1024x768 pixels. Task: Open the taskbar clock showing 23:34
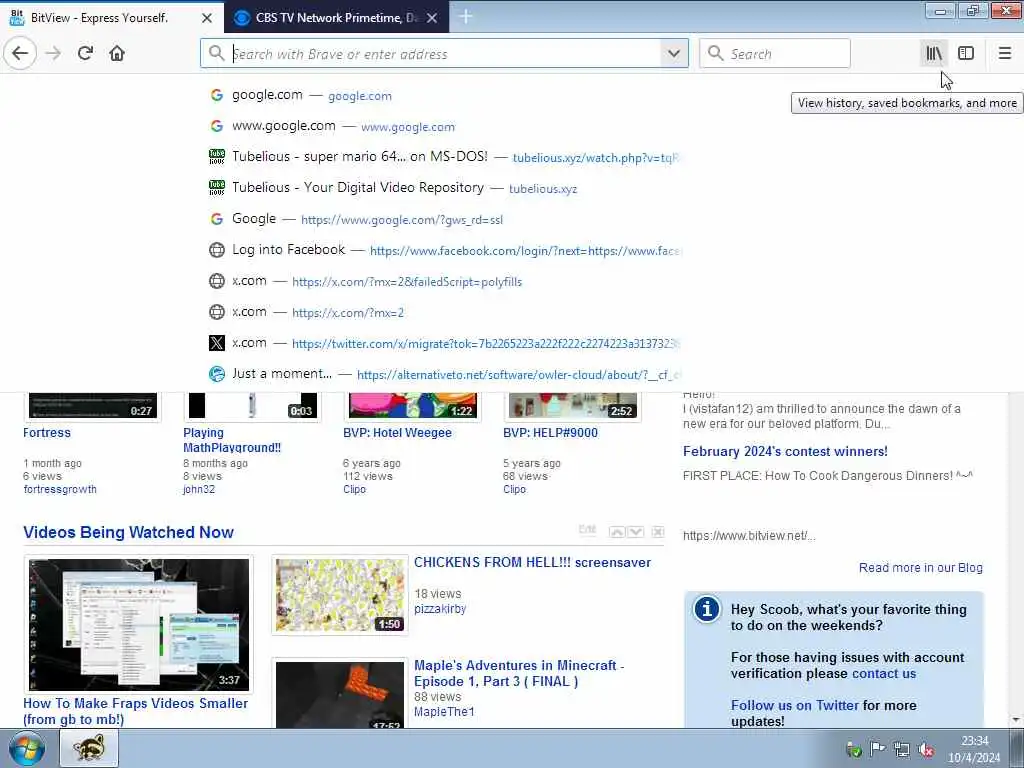974,749
